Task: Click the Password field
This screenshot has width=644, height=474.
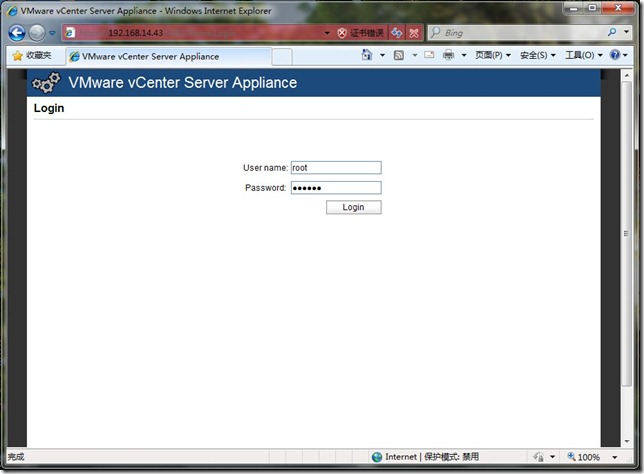Action: (336, 188)
